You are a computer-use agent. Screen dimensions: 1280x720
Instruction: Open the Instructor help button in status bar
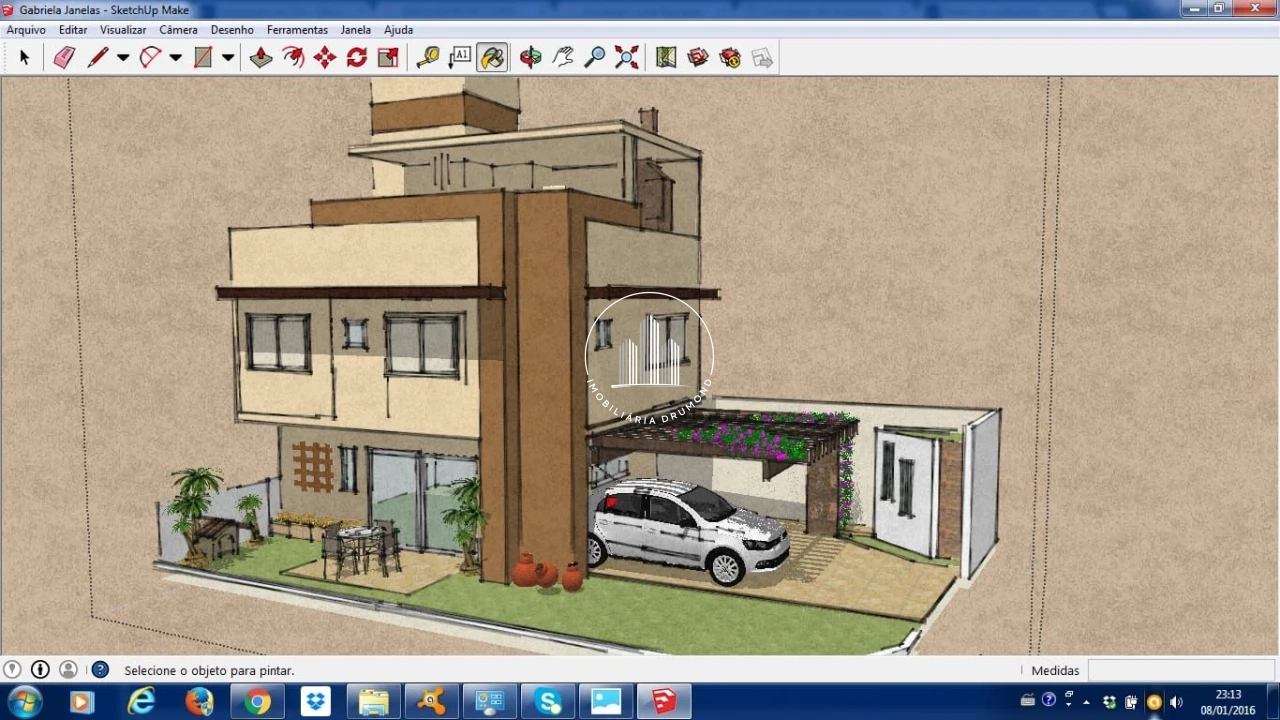click(100, 670)
